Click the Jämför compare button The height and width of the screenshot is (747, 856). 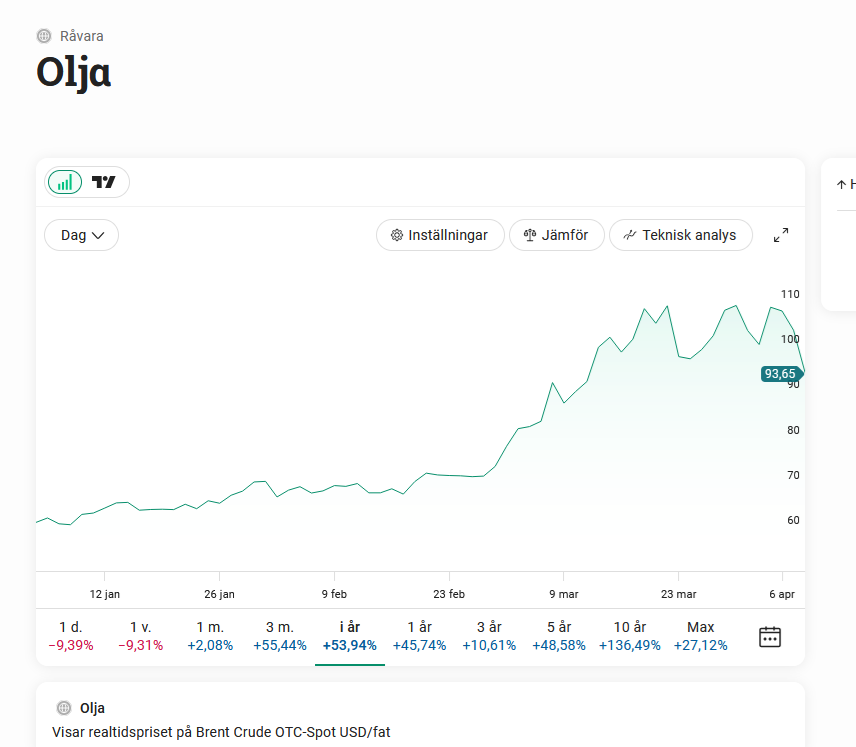(557, 235)
